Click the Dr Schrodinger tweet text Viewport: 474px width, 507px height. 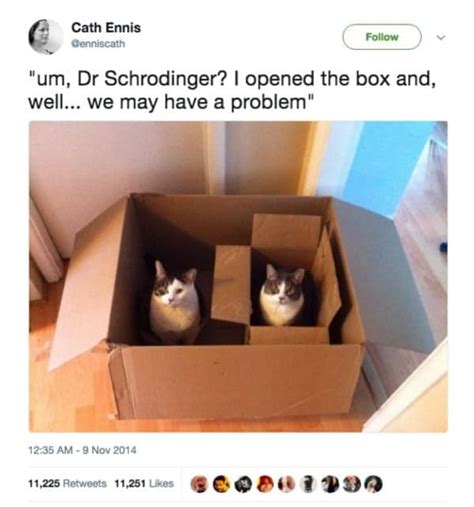coord(232,90)
